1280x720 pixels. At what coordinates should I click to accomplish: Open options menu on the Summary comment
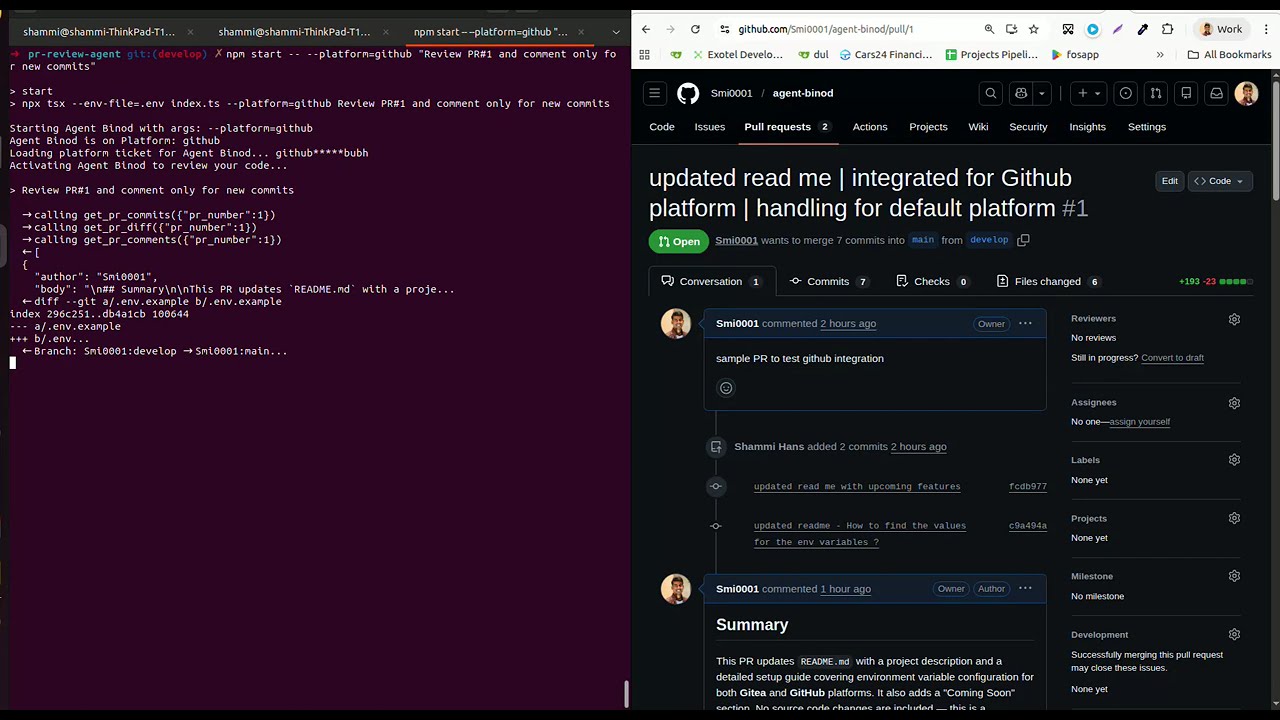[1025, 588]
